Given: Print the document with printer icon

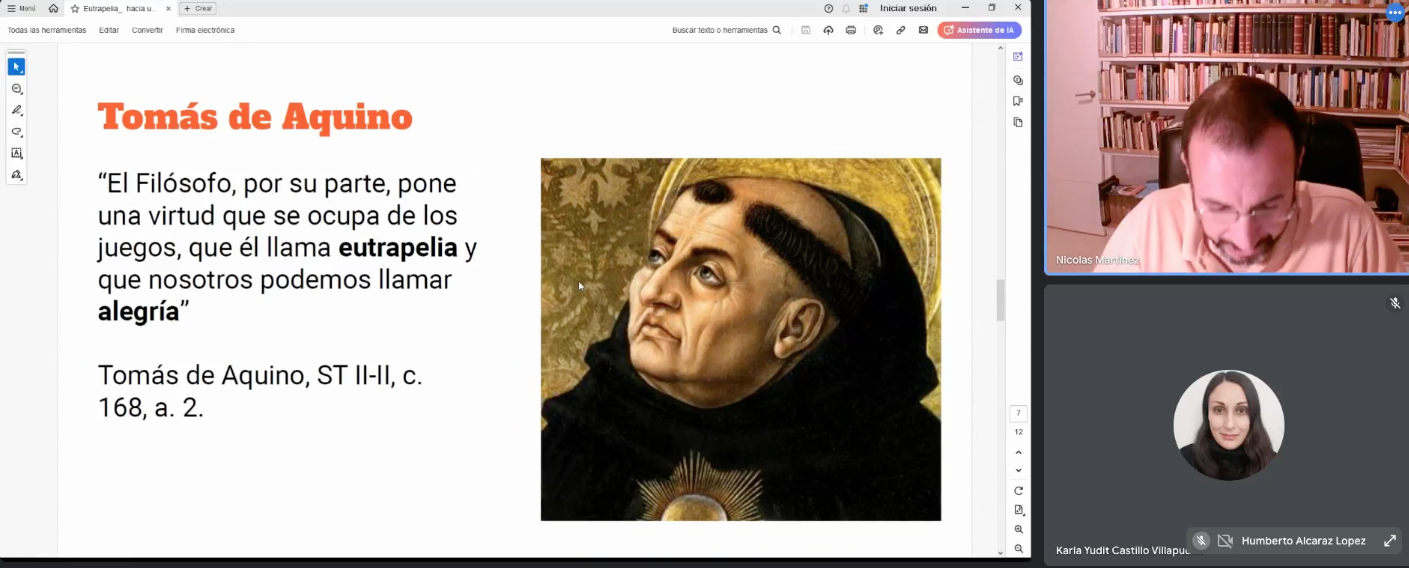Looking at the screenshot, I should (x=851, y=30).
